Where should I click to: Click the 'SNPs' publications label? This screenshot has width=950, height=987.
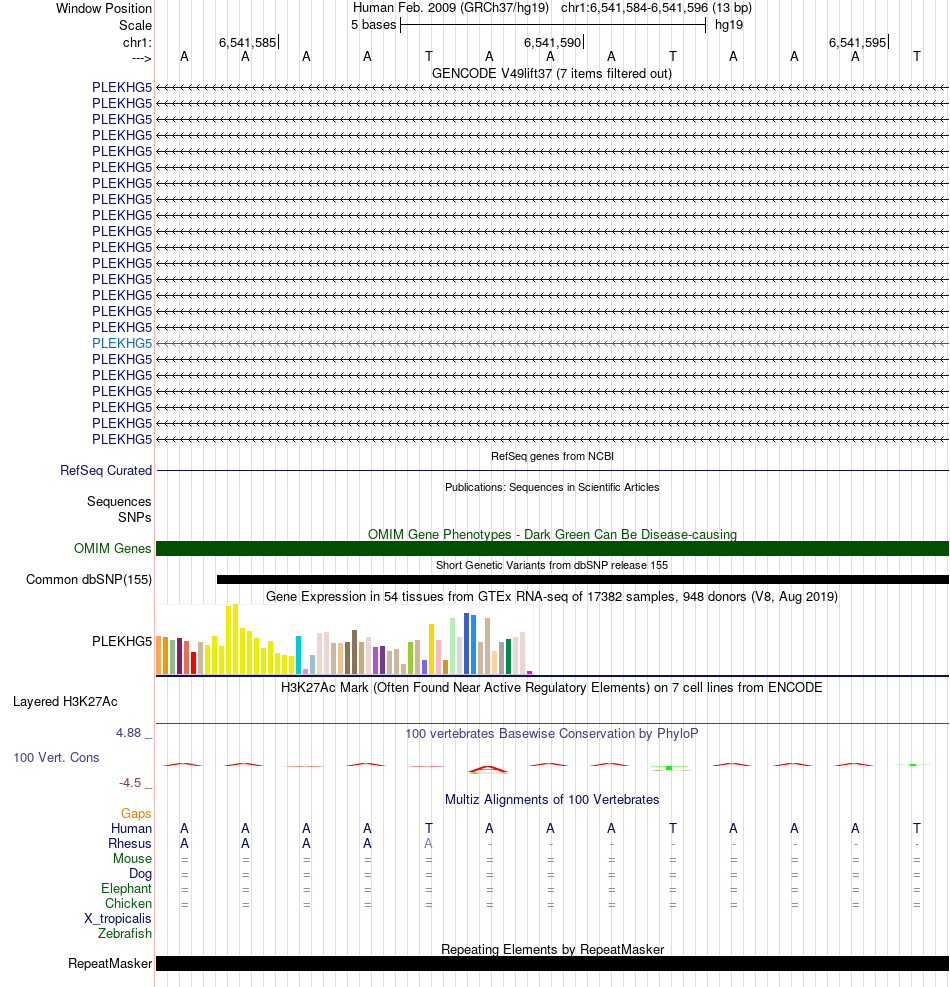(x=135, y=517)
